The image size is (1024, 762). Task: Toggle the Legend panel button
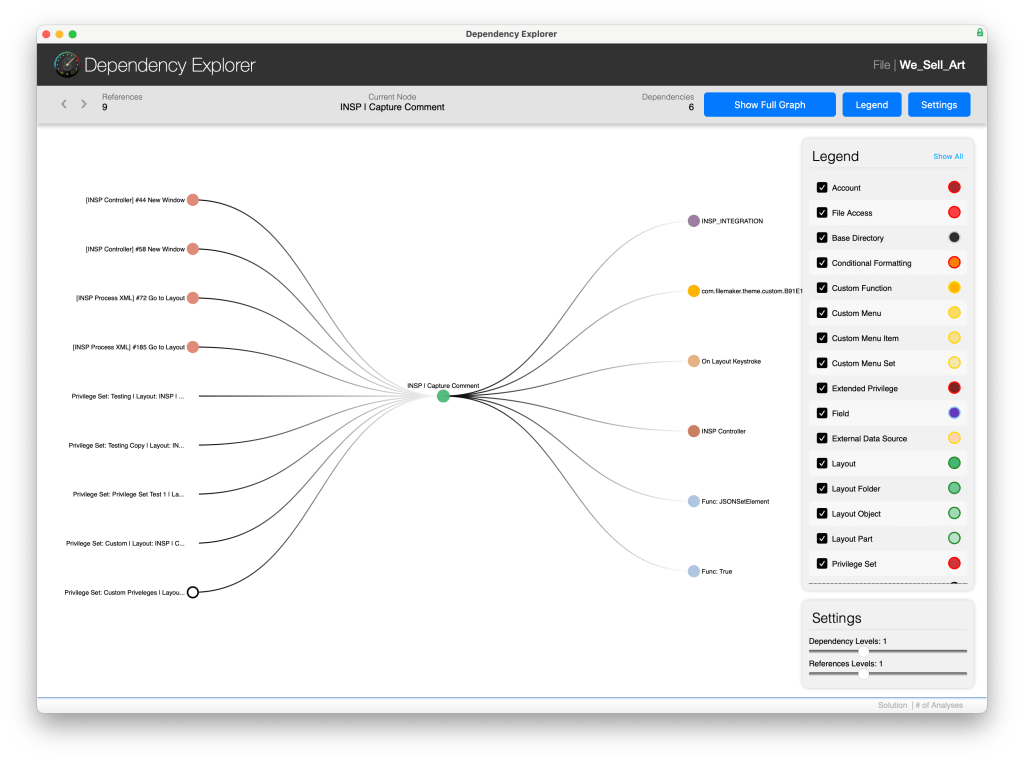(871, 105)
